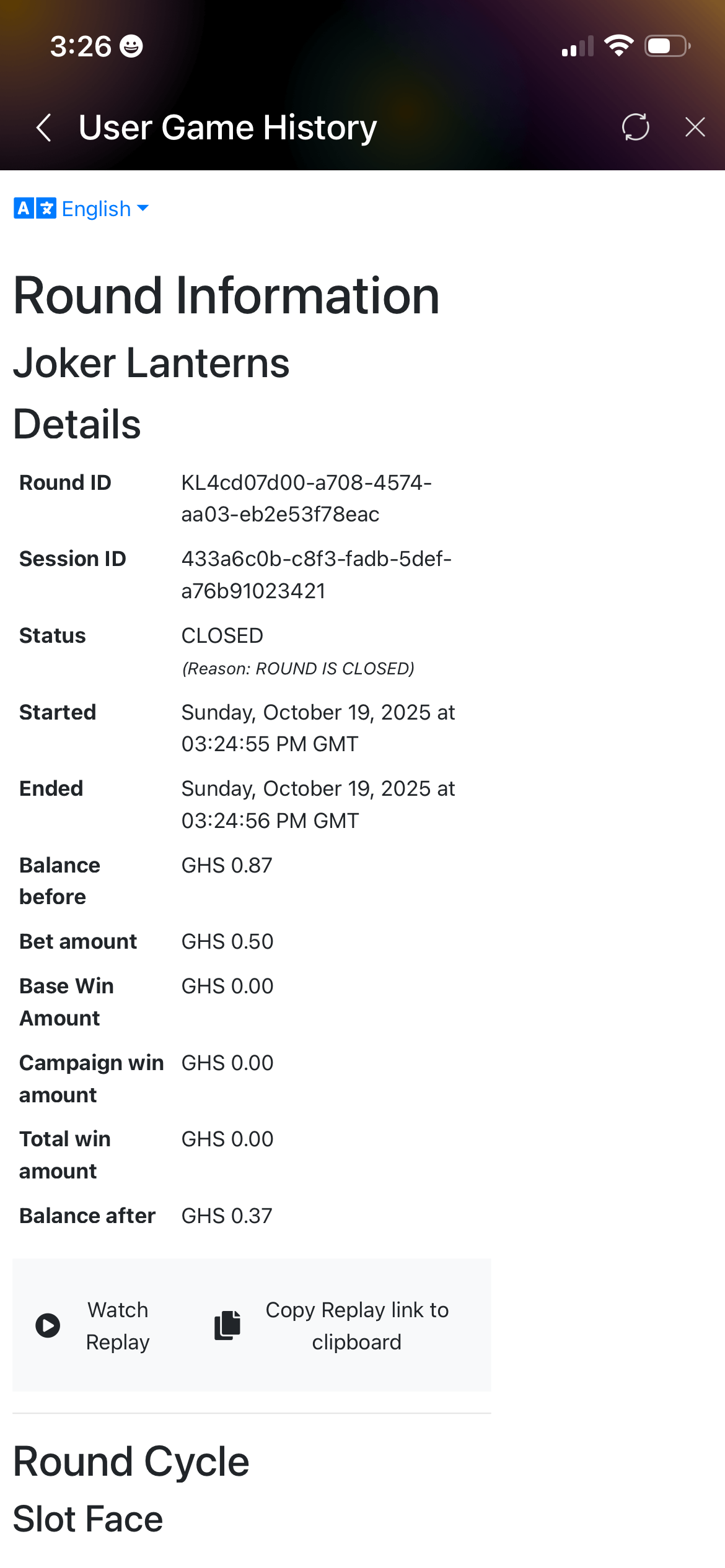The image size is (725, 1568).
Task: Tap the Slot Face section heading
Action: [x=88, y=1518]
